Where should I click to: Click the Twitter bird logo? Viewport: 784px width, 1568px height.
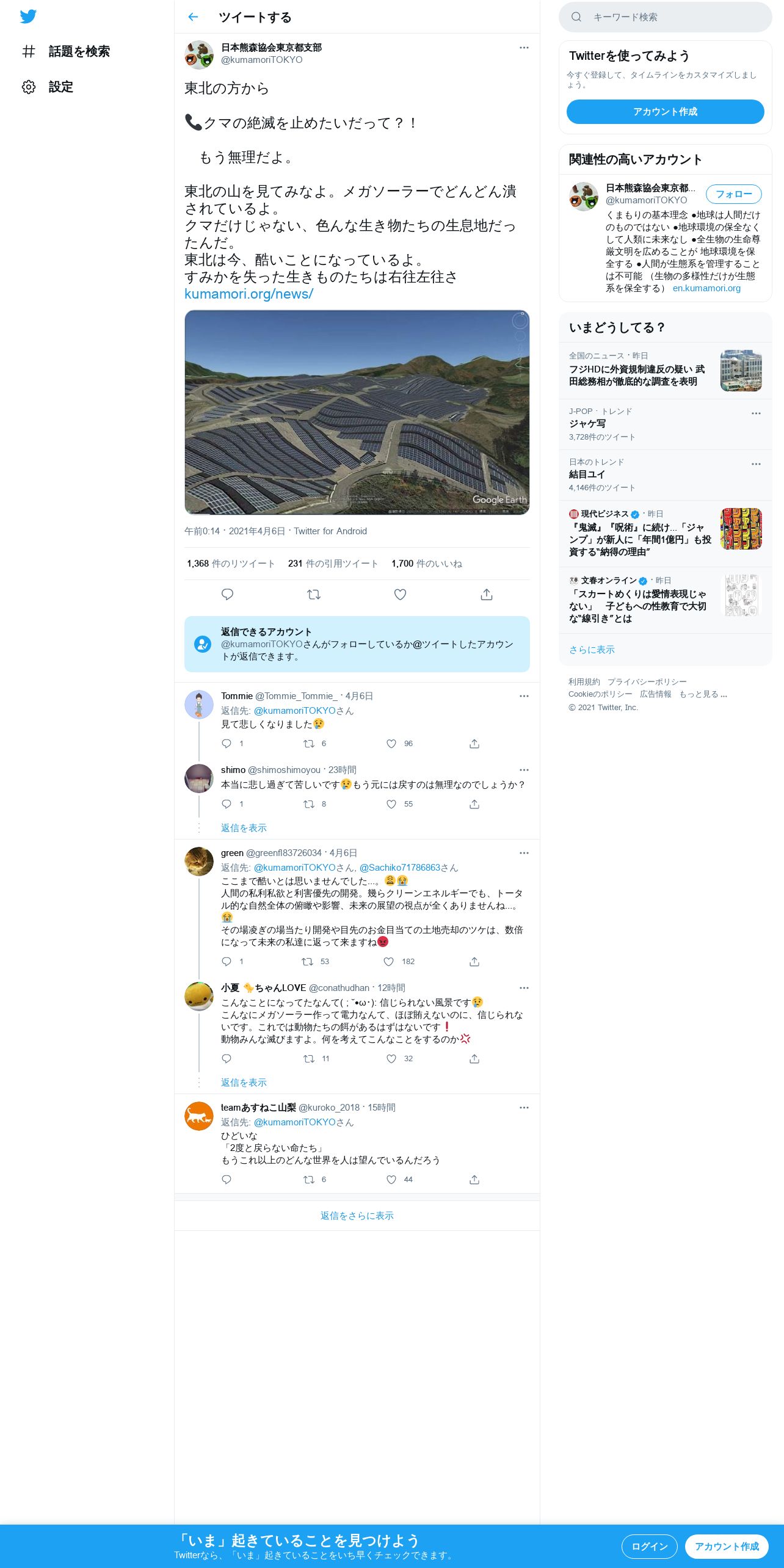tap(28, 16)
